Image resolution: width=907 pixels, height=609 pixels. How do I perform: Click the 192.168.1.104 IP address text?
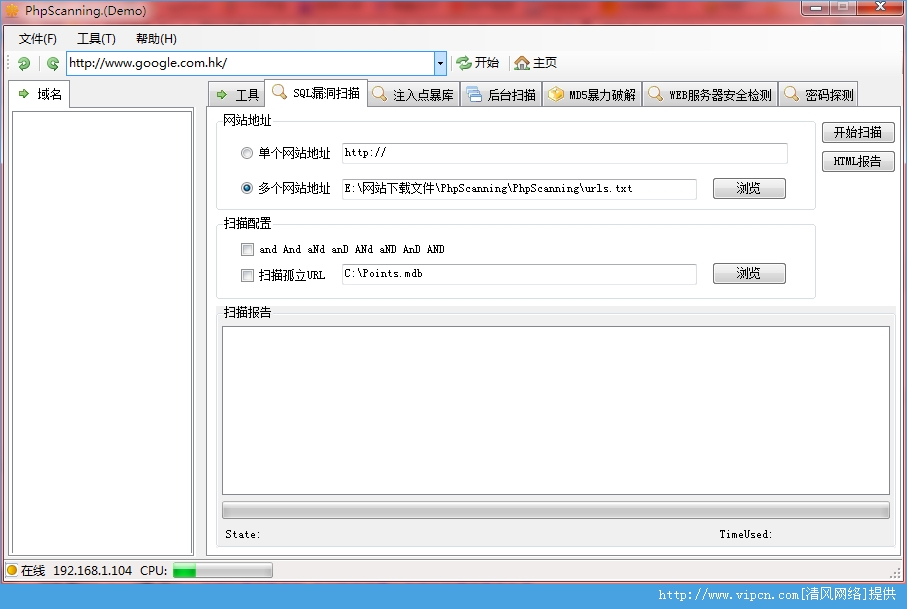pos(93,571)
